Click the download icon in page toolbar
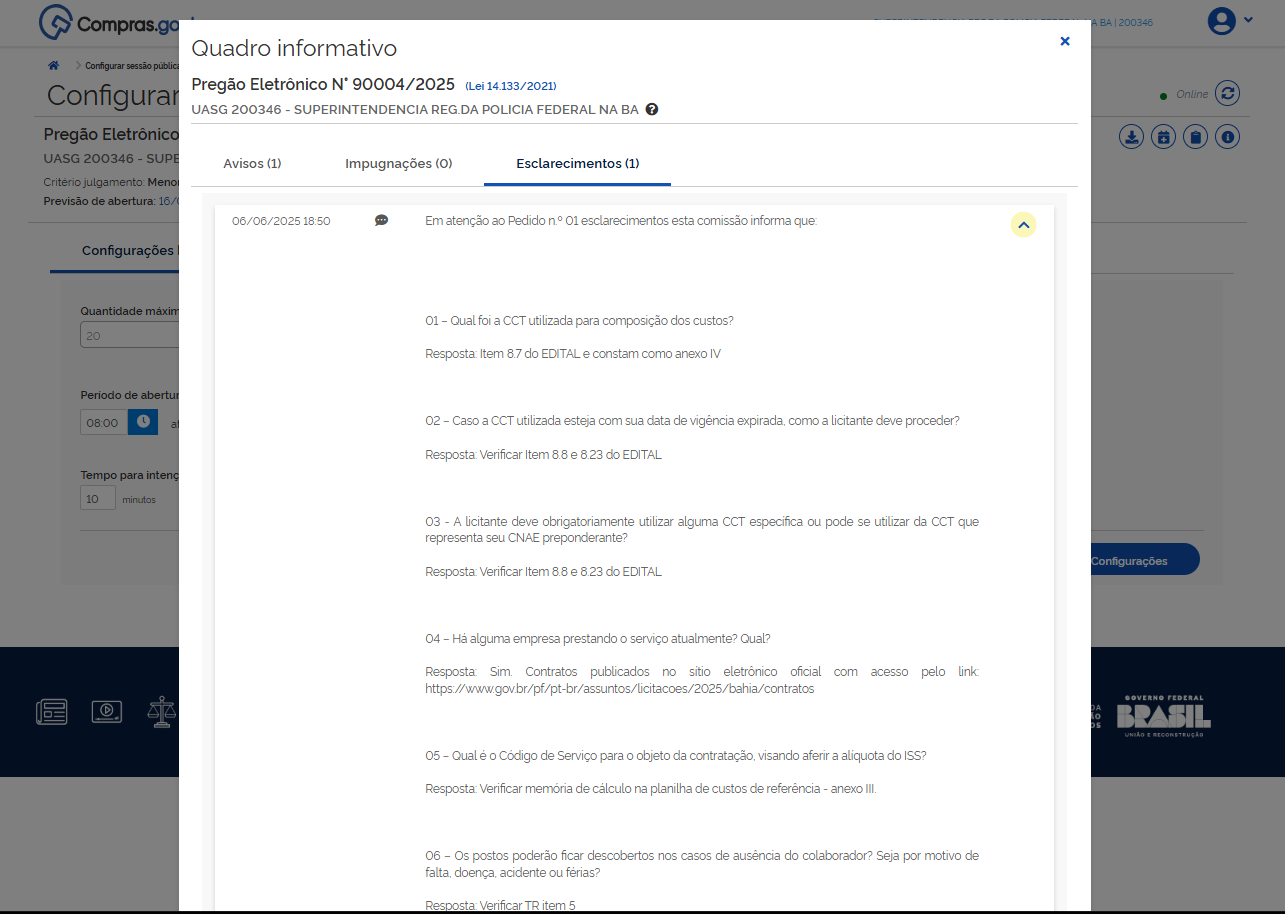The height and width of the screenshot is (914, 1285). click(1131, 137)
